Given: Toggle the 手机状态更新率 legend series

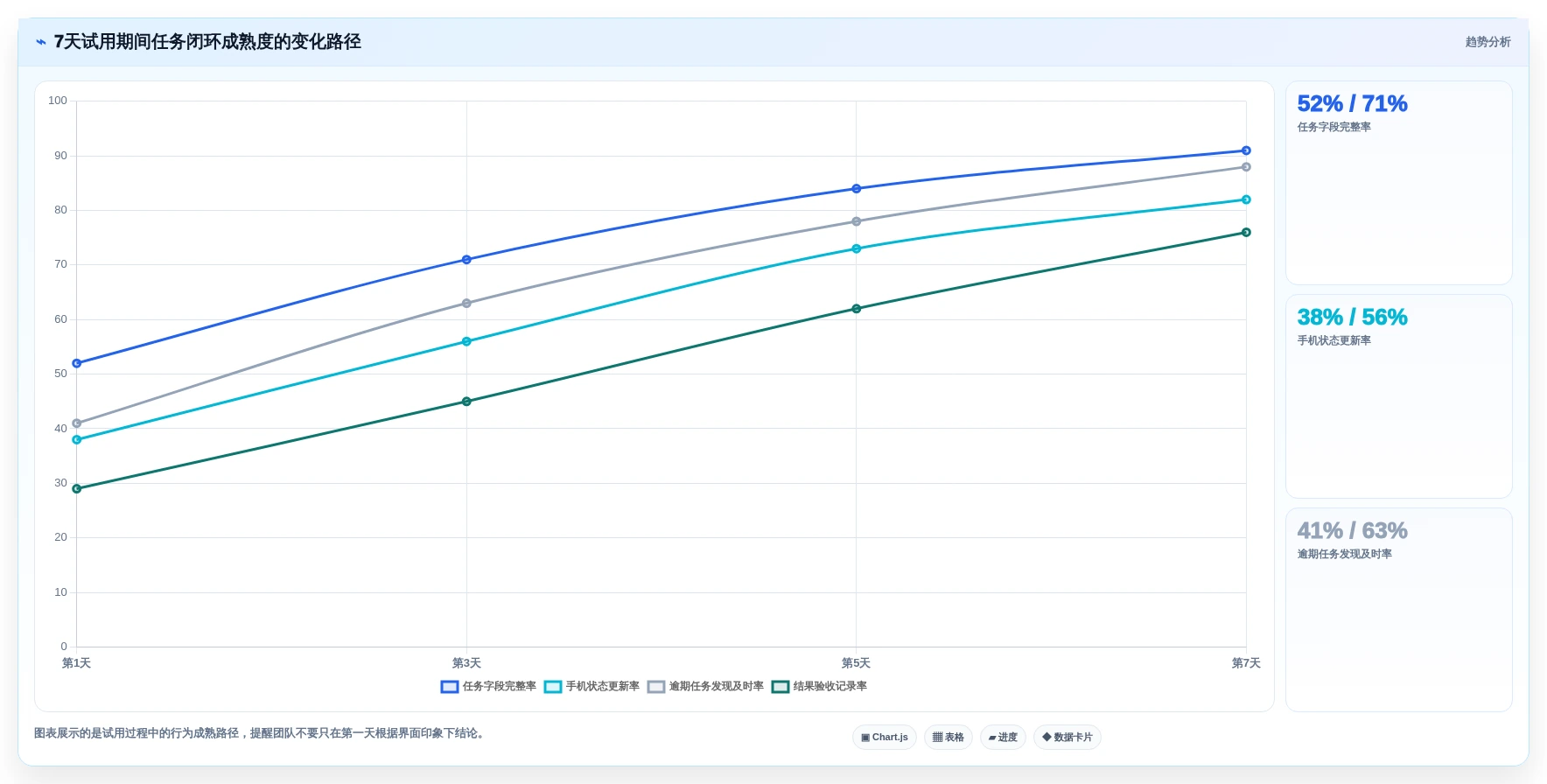Looking at the screenshot, I should 591,687.
